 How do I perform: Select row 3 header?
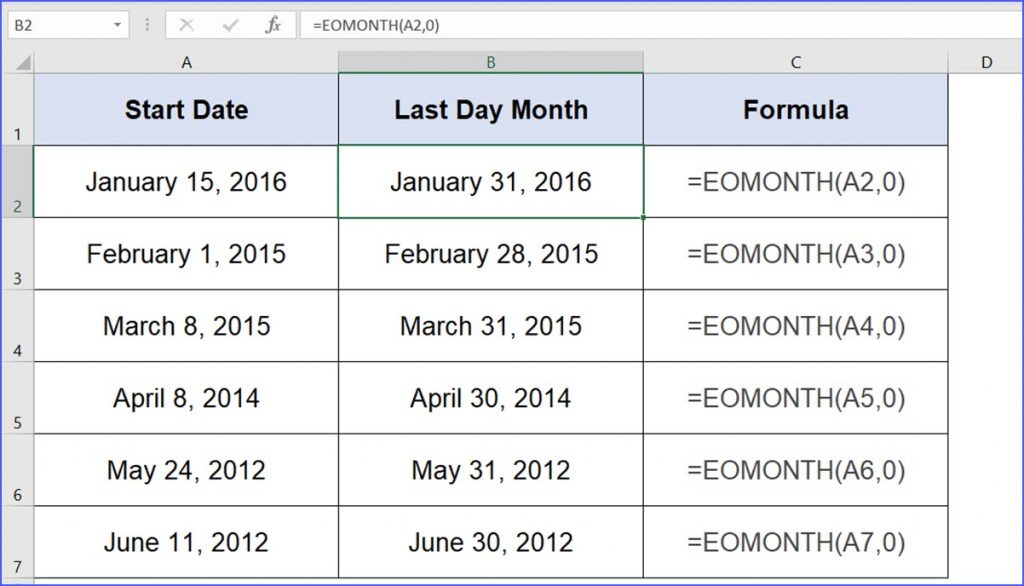point(17,254)
